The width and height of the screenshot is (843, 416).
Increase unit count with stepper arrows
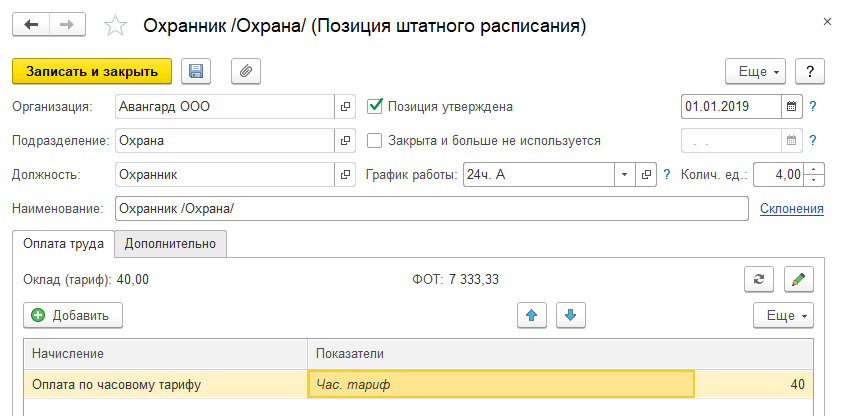(815, 170)
